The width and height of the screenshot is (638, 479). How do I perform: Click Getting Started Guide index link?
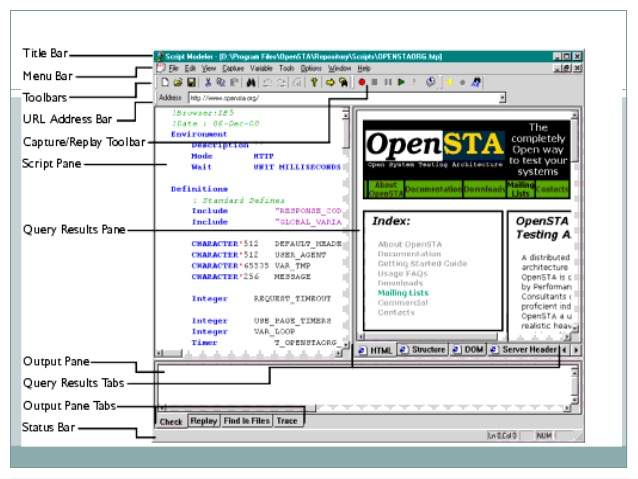tap(422, 264)
